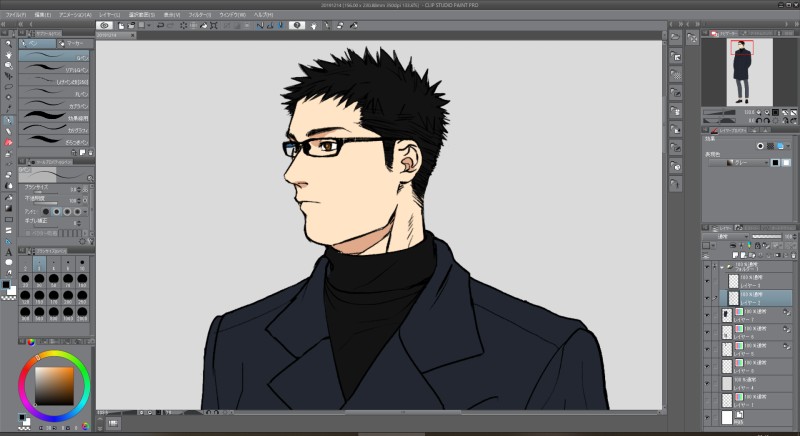
Task: Select the カブラペン sub tool
Action: pos(54,106)
